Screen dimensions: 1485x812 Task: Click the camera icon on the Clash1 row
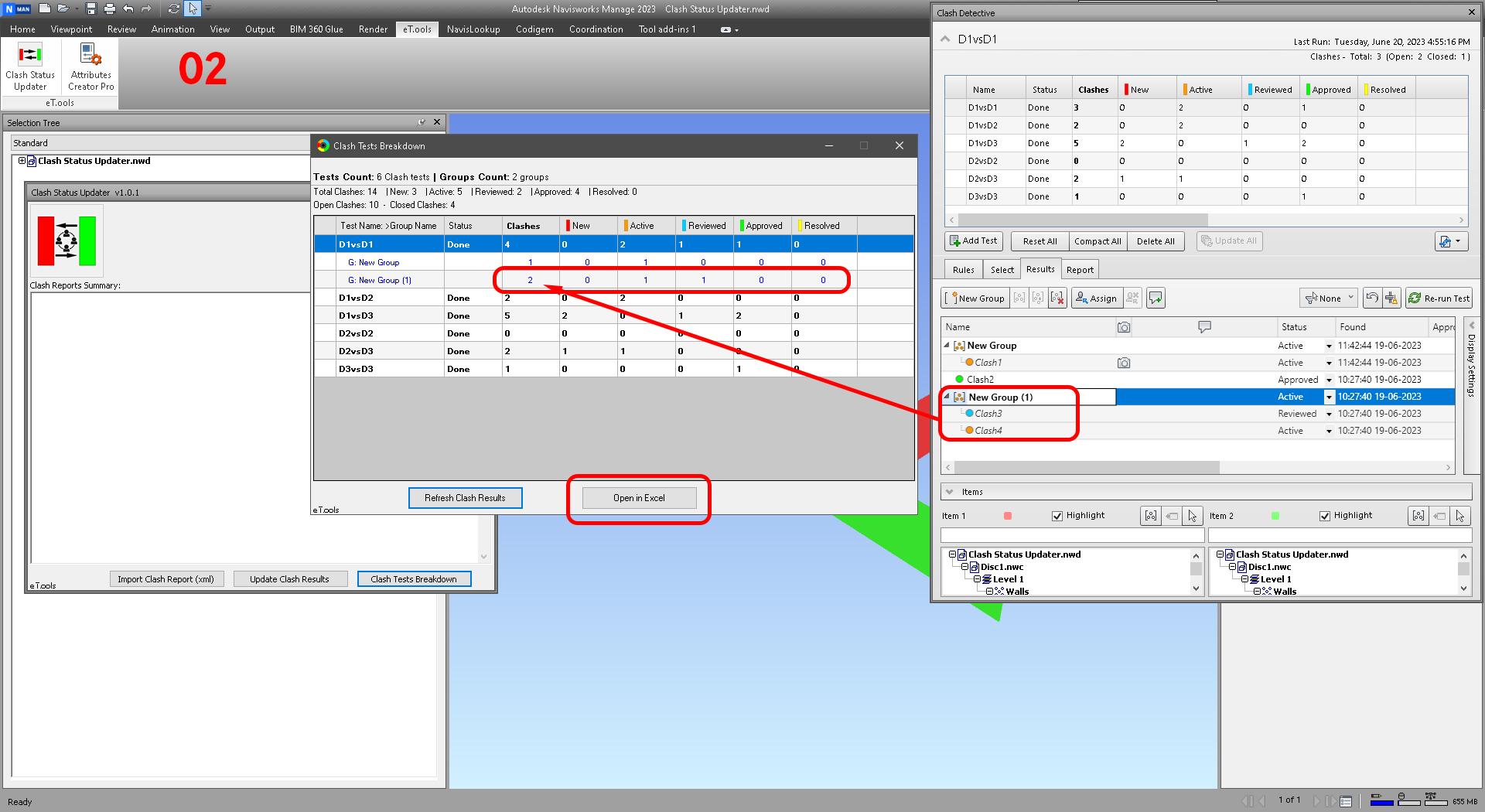click(x=1124, y=363)
